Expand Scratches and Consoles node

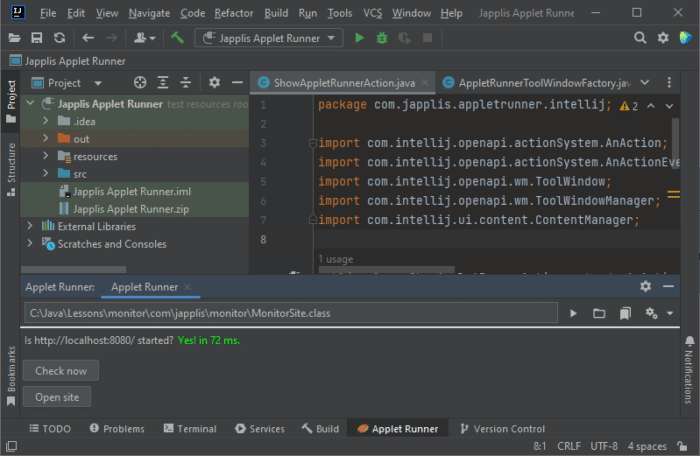coord(30,243)
